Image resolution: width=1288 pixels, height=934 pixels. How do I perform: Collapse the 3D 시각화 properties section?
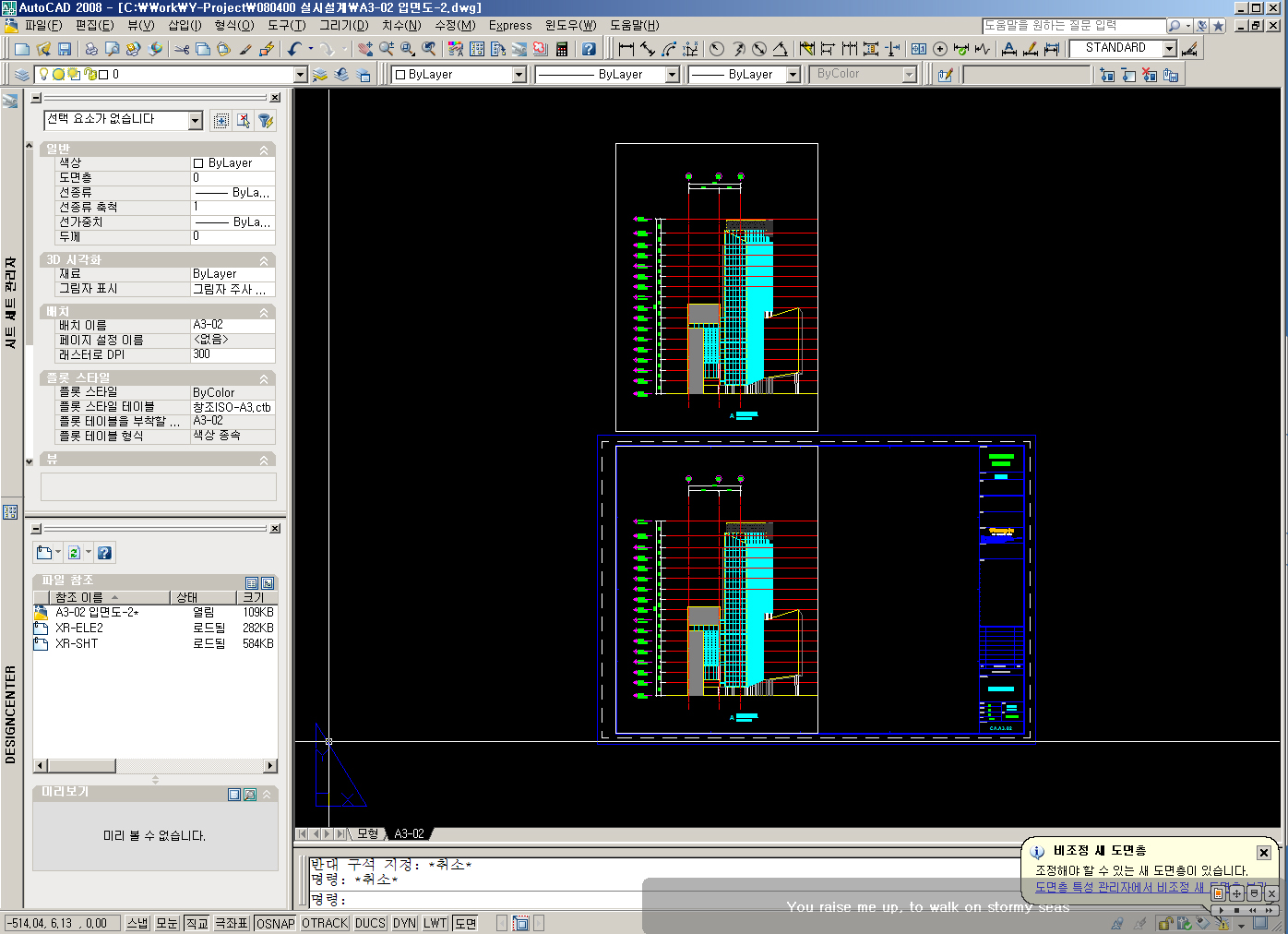click(264, 261)
